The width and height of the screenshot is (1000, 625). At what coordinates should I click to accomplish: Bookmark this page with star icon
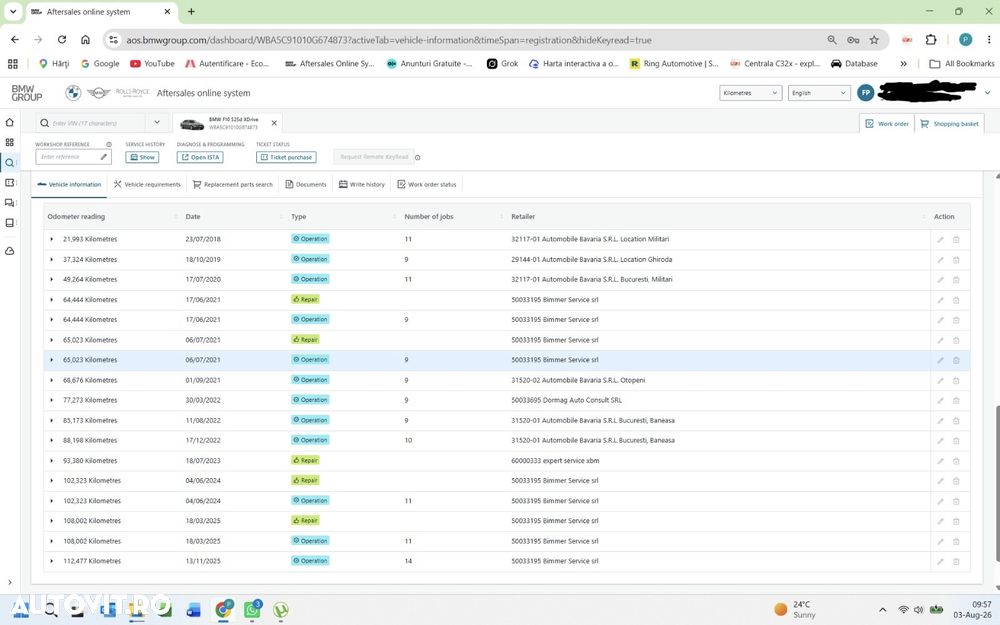tap(874, 40)
